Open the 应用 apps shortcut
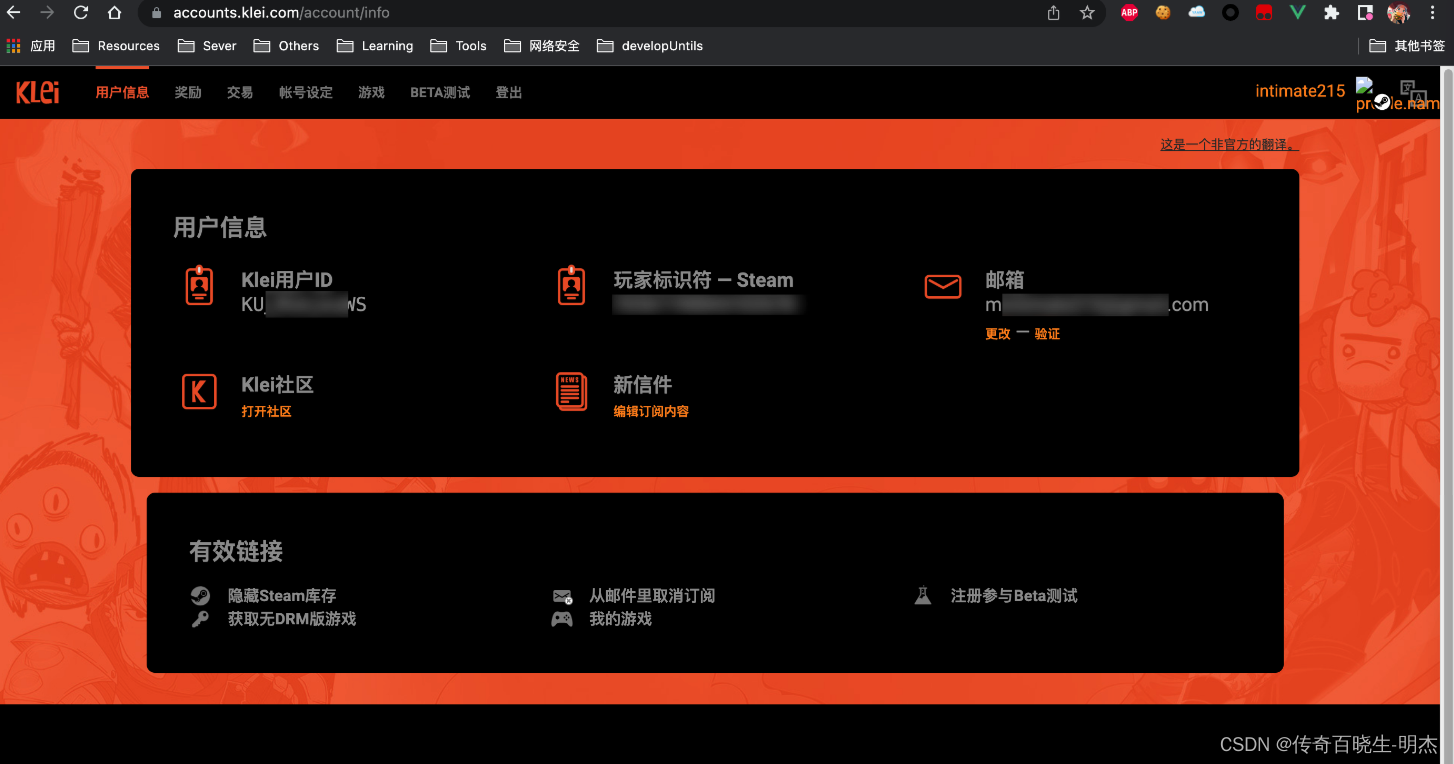 (30, 46)
